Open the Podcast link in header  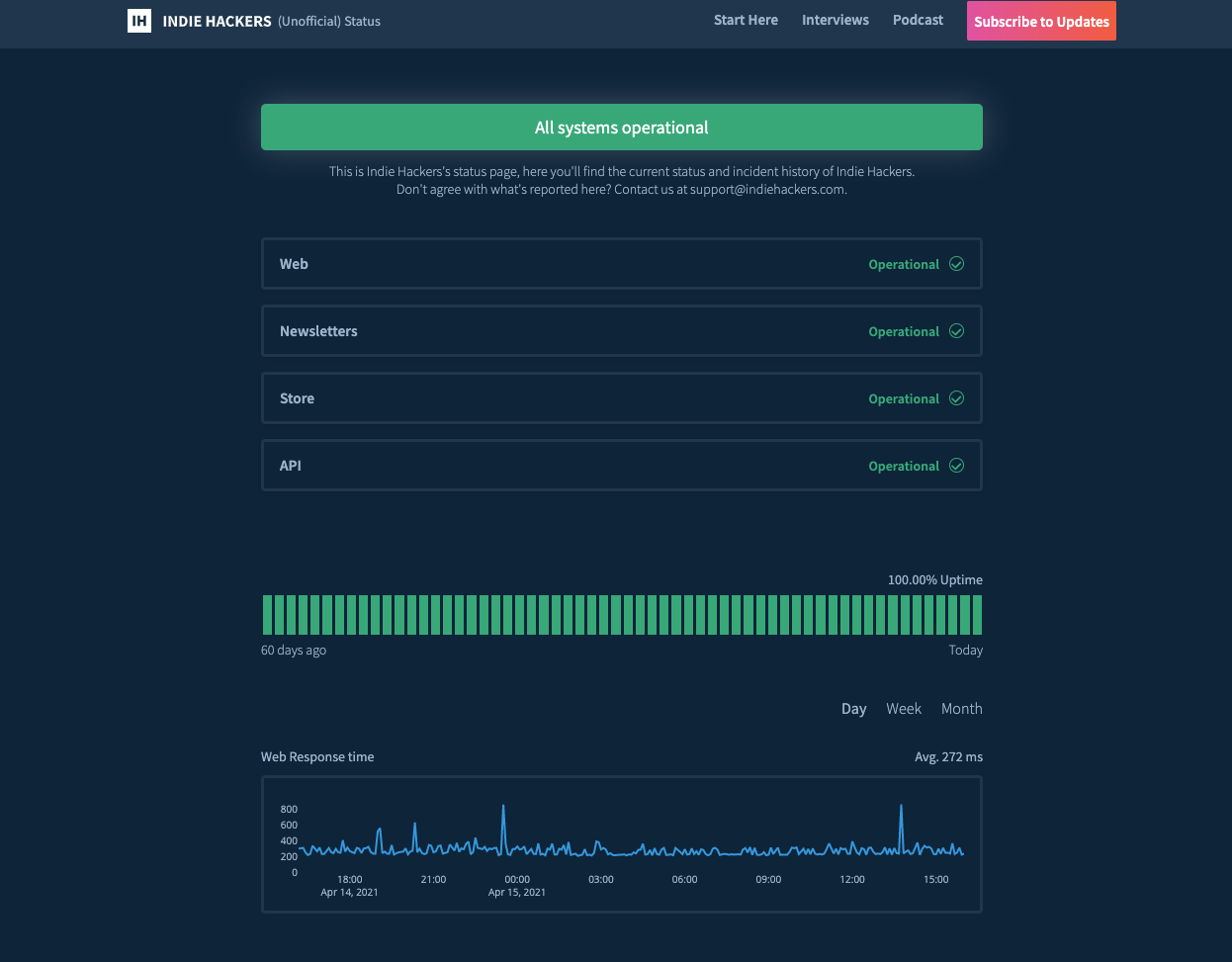[x=918, y=20]
